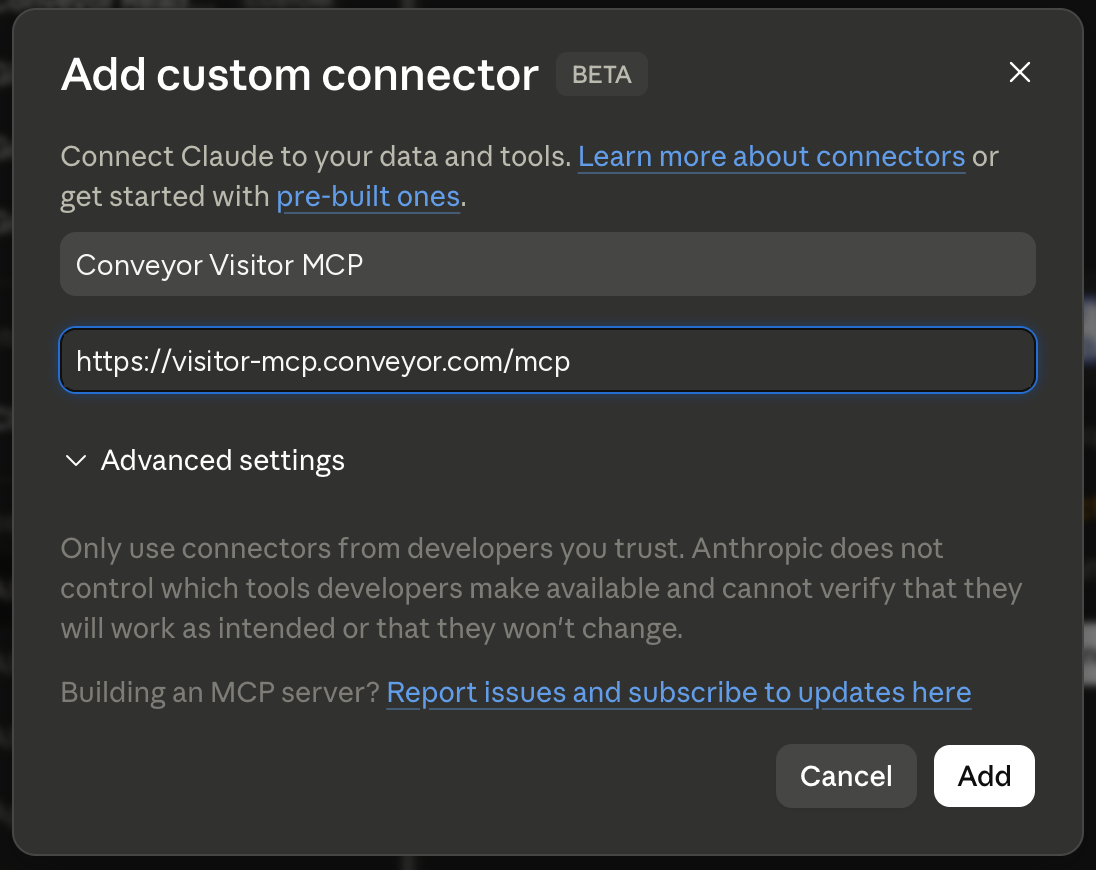Close the Add custom connector dialog
This screenshot has width=1096, height=870.
click(1020, 72)
